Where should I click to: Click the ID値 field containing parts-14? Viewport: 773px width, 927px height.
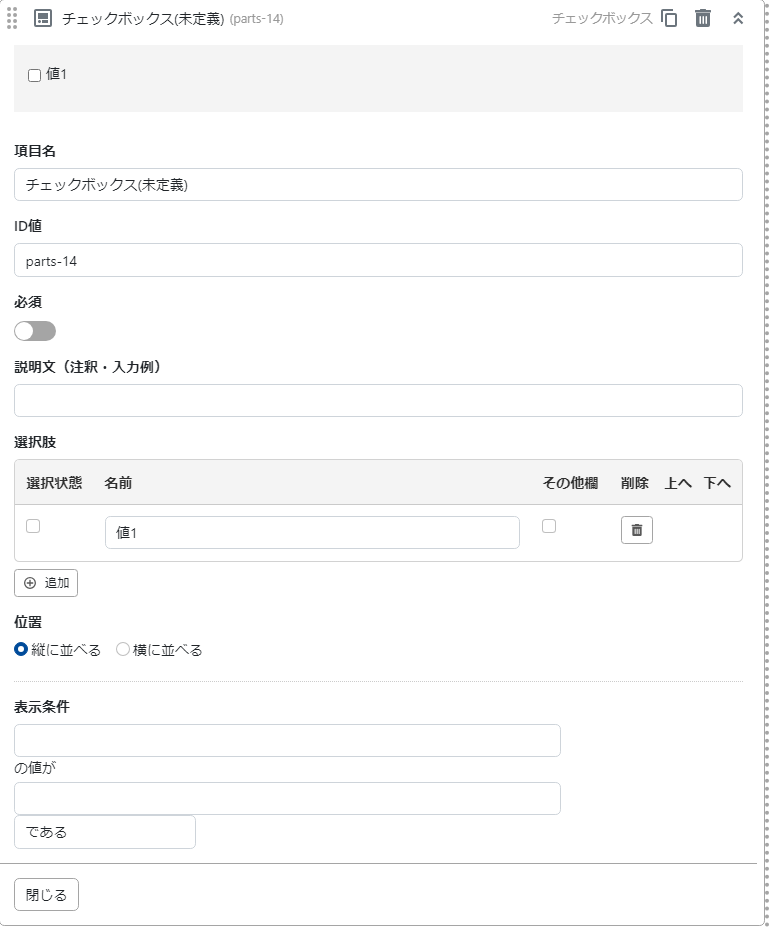(378, 260)
